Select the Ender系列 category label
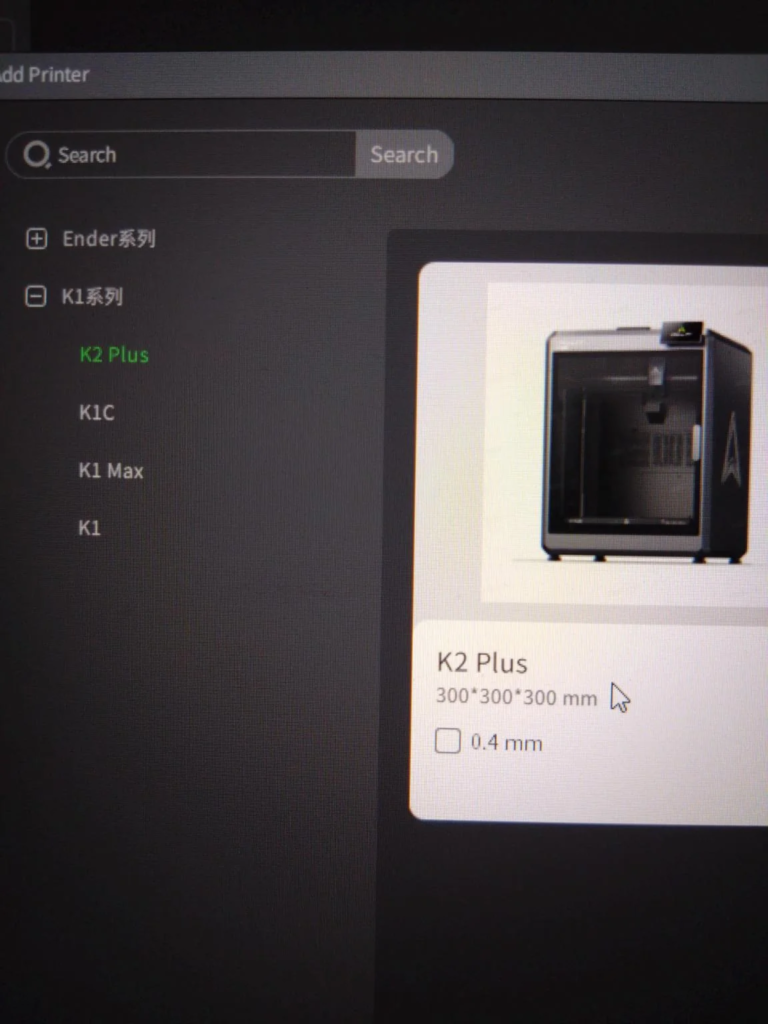The width and height of the screenshot is (768, 1024). [x=108, y=238]
